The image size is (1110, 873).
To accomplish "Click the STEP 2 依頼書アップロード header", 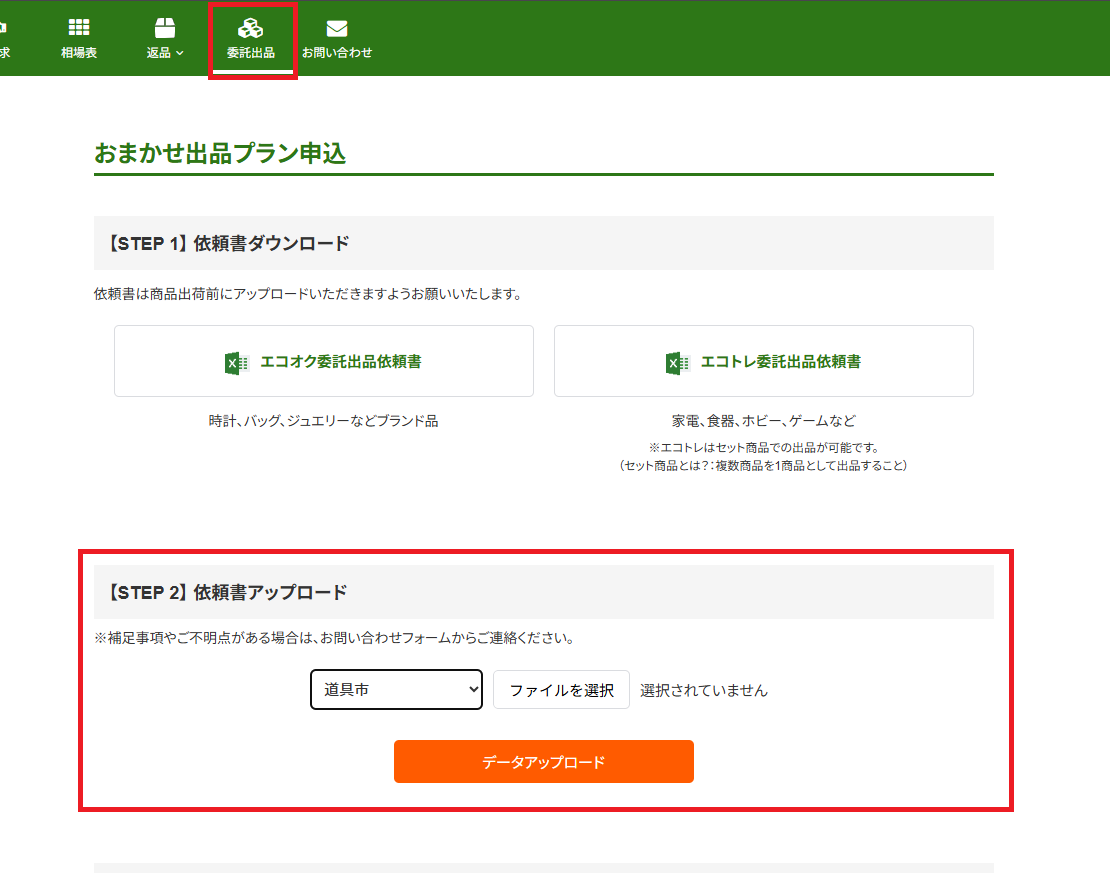I will tap(226, 592).
